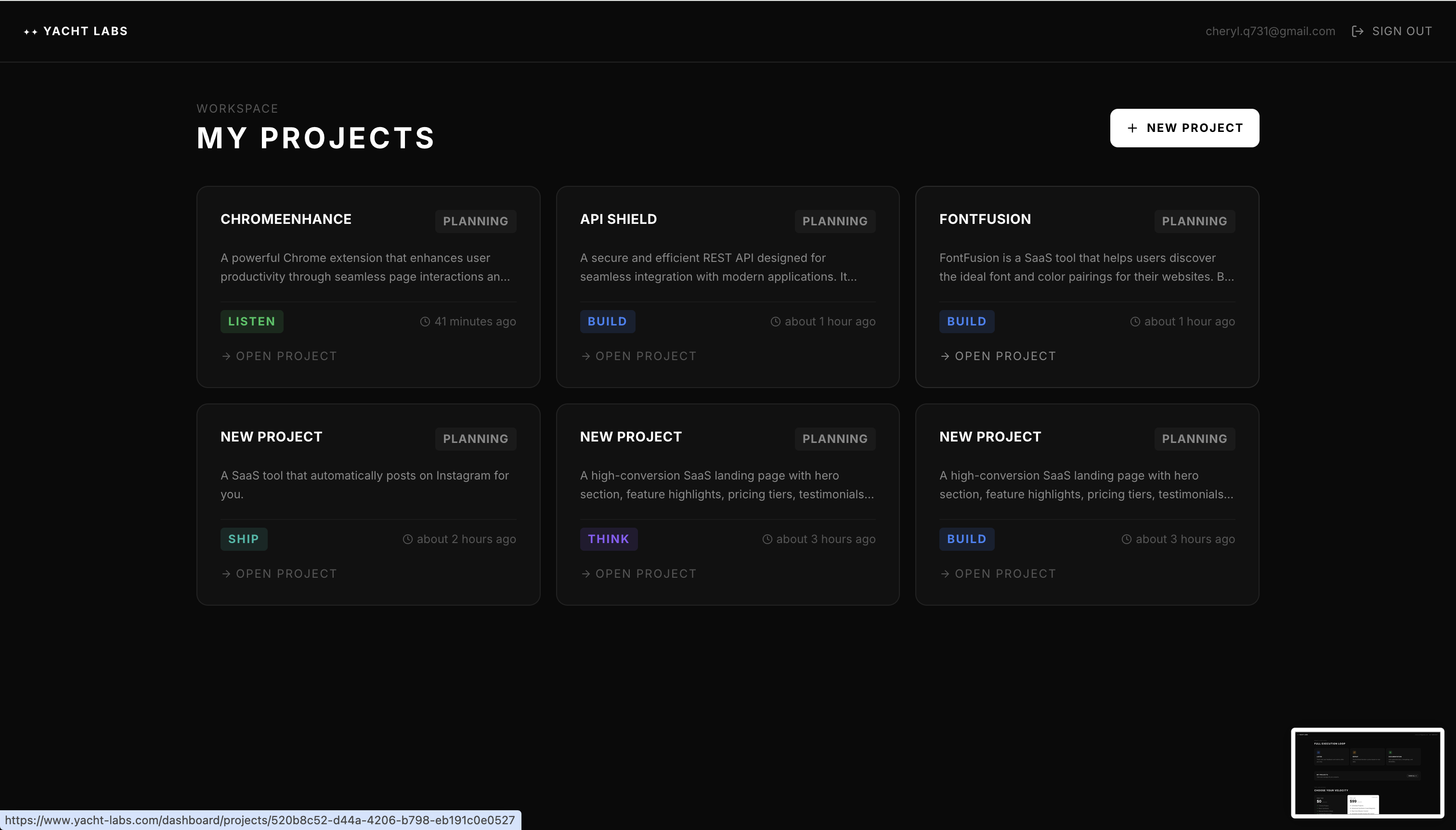The image size is (1456, 830).
Task: Expand the PLANNING selector on API Shield
Action: (834, 221)
